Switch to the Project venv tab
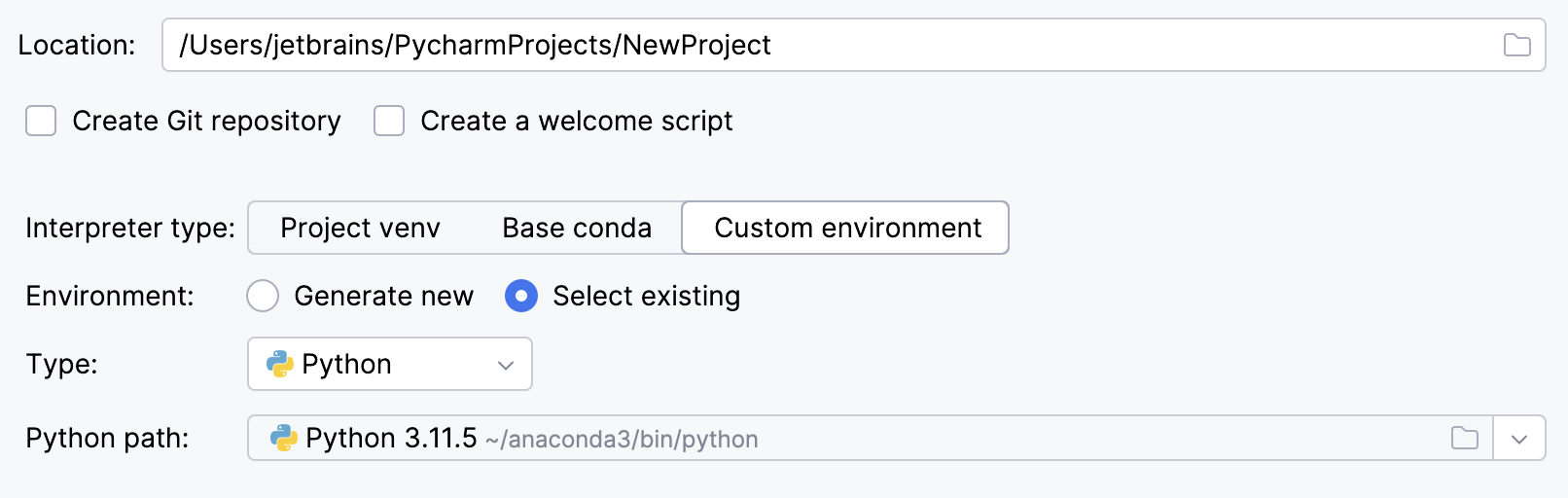1568x498 pixels. coord(360,228)
